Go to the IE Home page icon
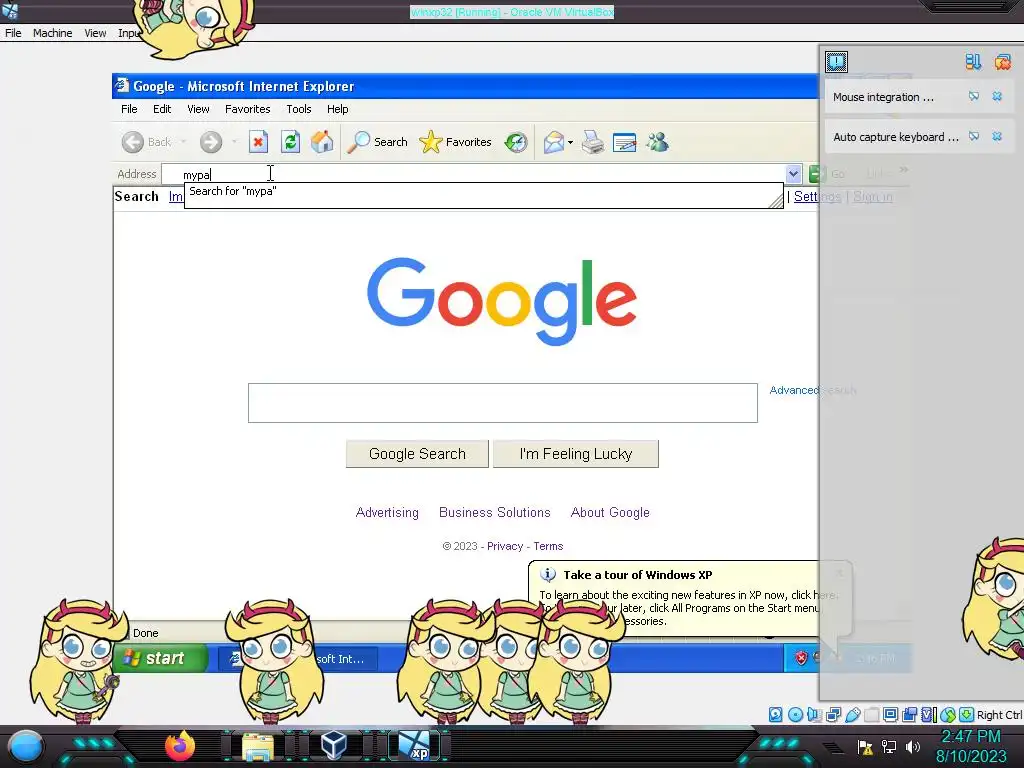The width and height of the screenshot is (1024, 768). tap(322, 142)
